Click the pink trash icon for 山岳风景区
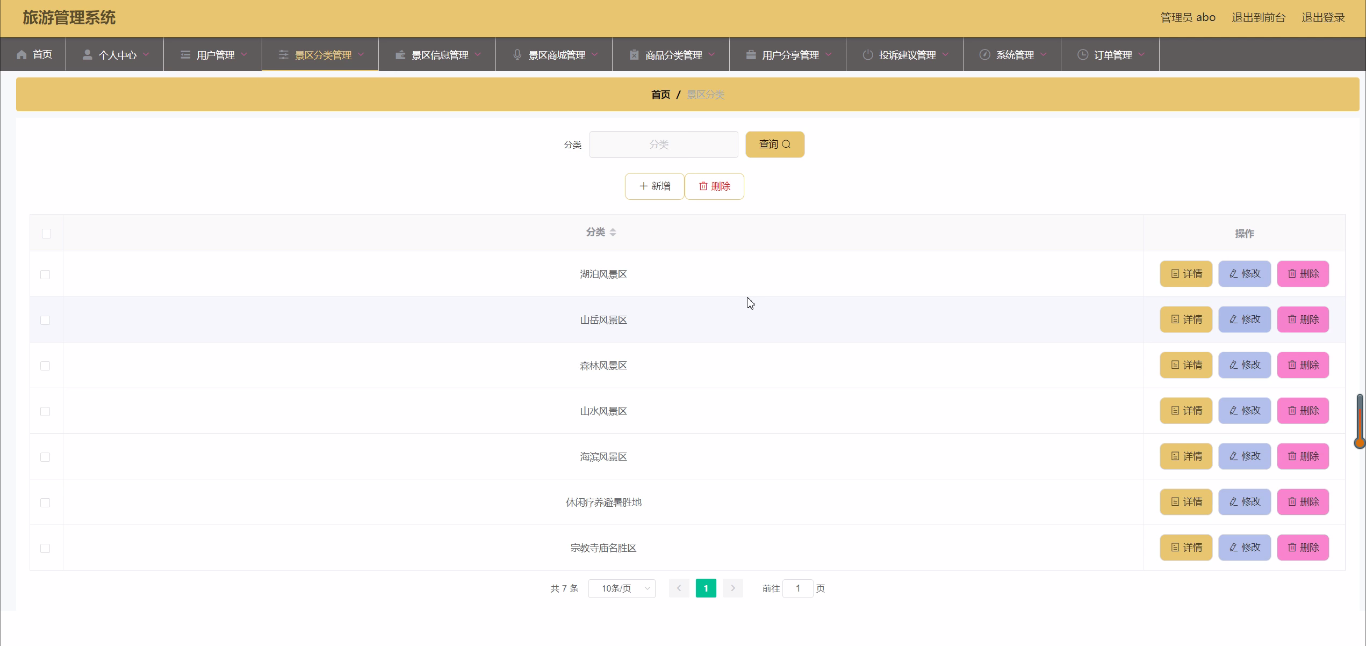This screenshot has height=646, width=1366. [1292, 320]
